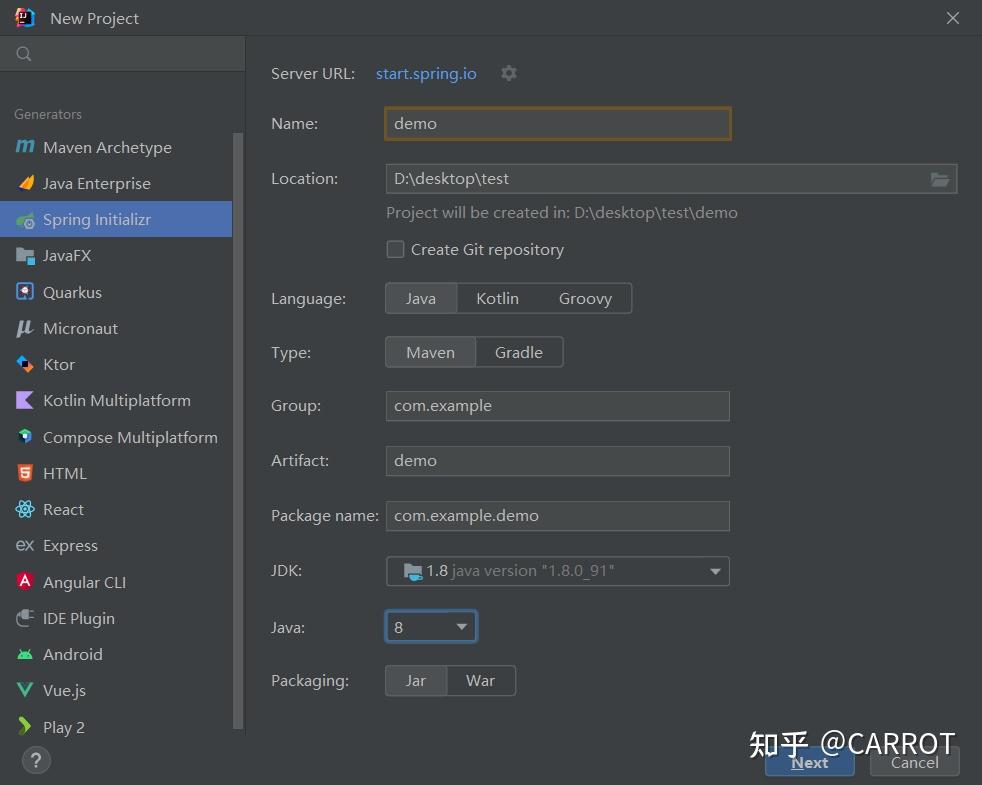
Task: Select Gradle as the build type
Action: pos(519,352)
